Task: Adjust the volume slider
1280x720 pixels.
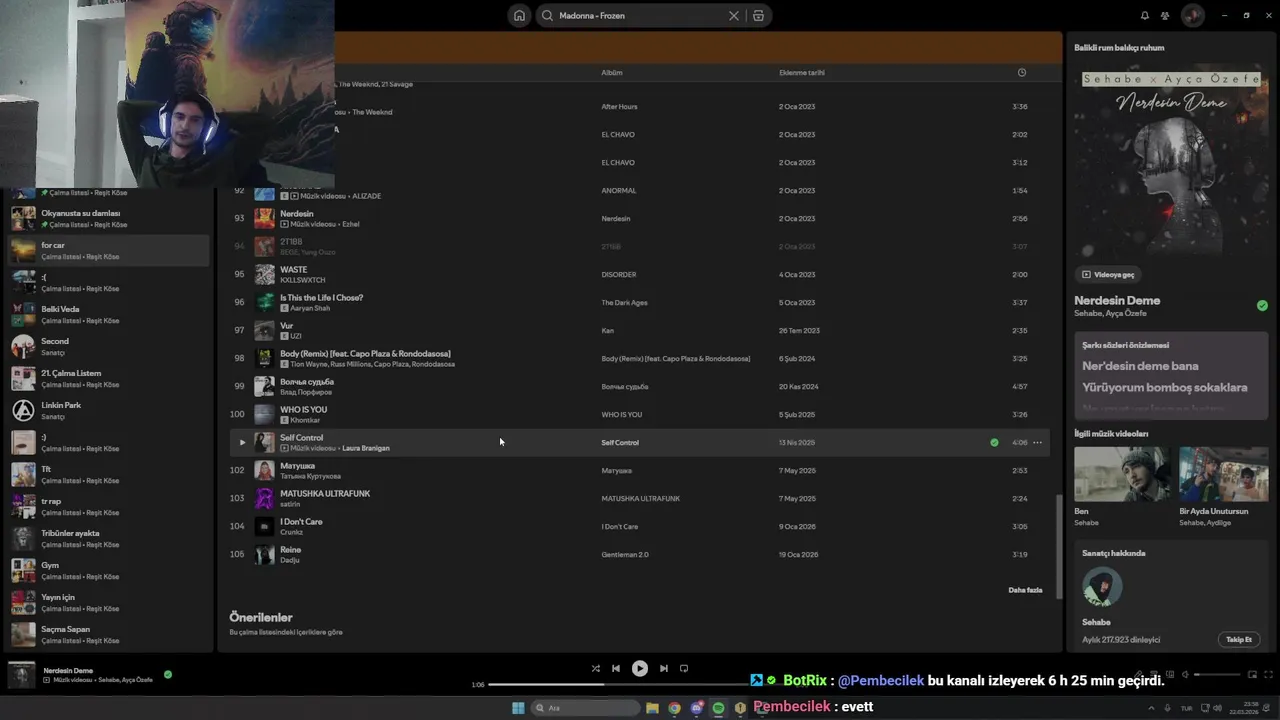Action: click(1217, 675)
